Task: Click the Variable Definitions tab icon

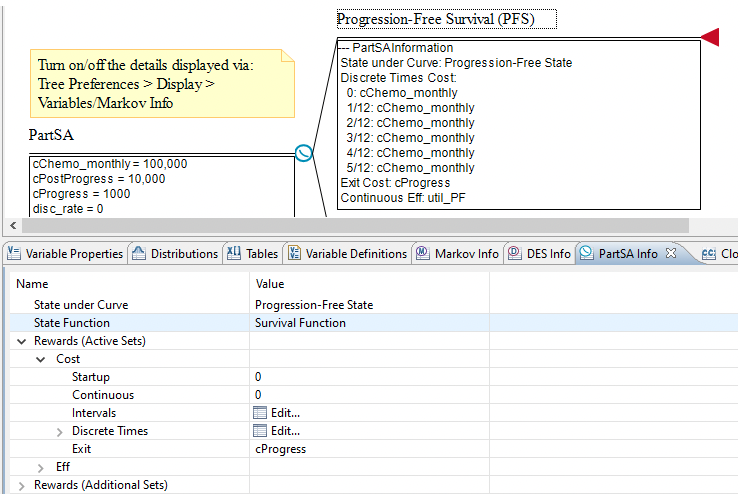Action: point(294,253)
